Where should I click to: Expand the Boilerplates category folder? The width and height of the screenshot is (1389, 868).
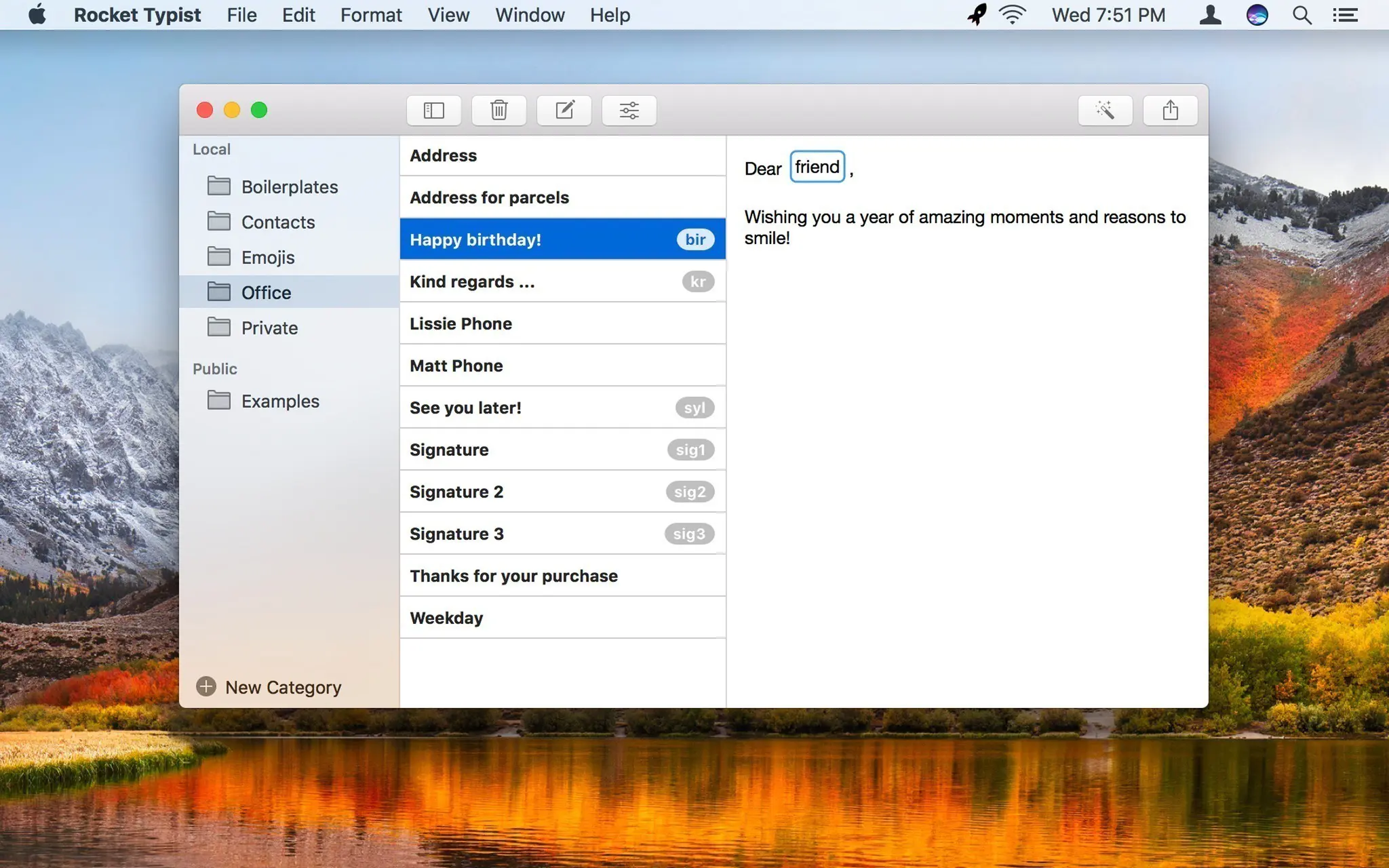[x=289, y=187]
